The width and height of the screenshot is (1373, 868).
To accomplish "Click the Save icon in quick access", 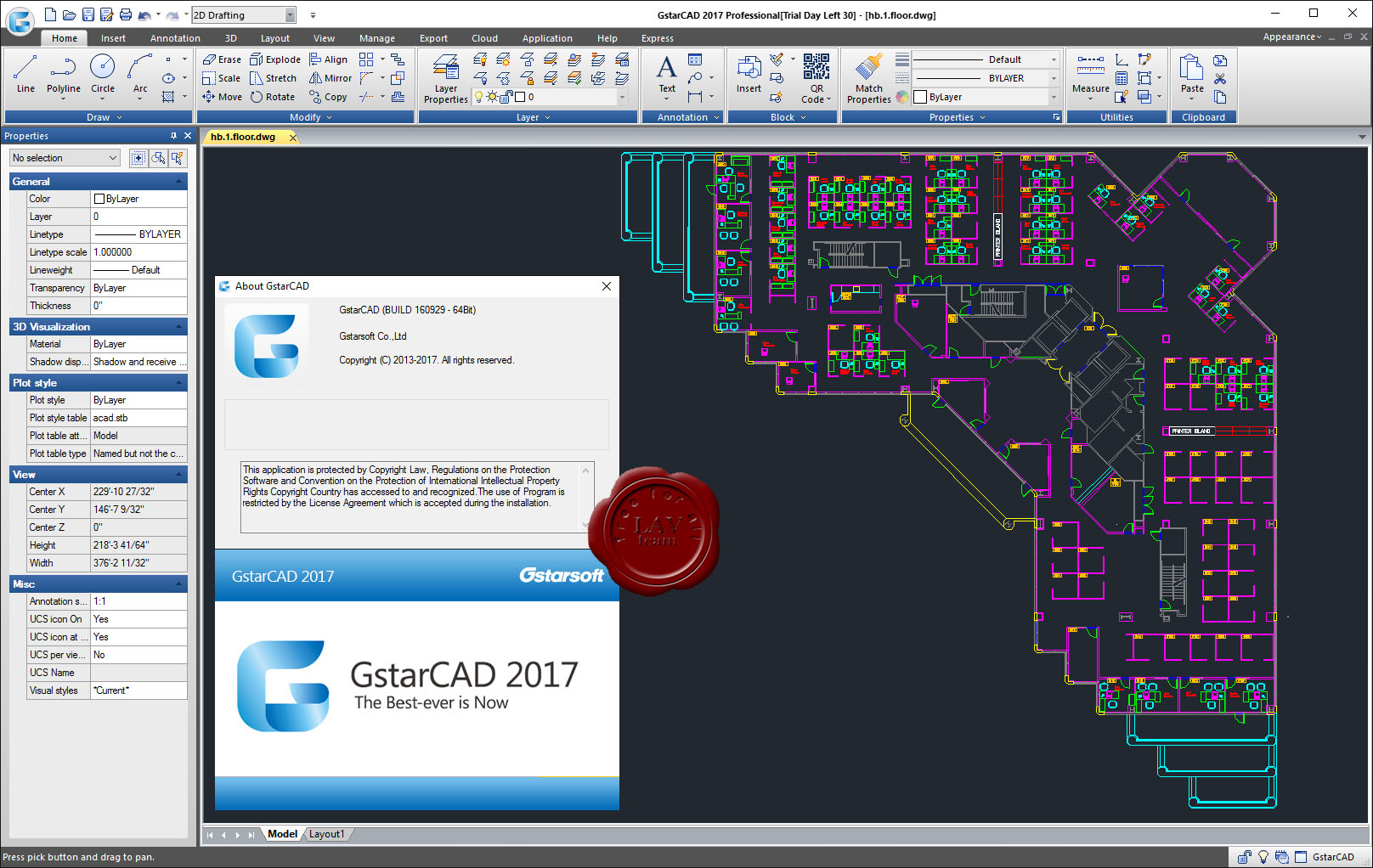I will pyautogui.click(x=88, y=14).
